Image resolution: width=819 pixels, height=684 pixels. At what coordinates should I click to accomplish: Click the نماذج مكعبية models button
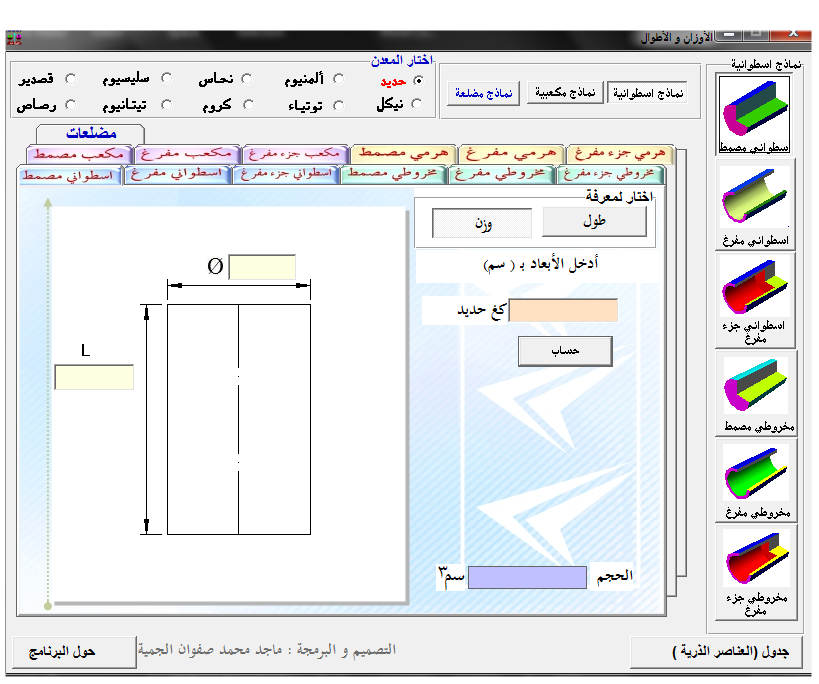click(565, 93)
